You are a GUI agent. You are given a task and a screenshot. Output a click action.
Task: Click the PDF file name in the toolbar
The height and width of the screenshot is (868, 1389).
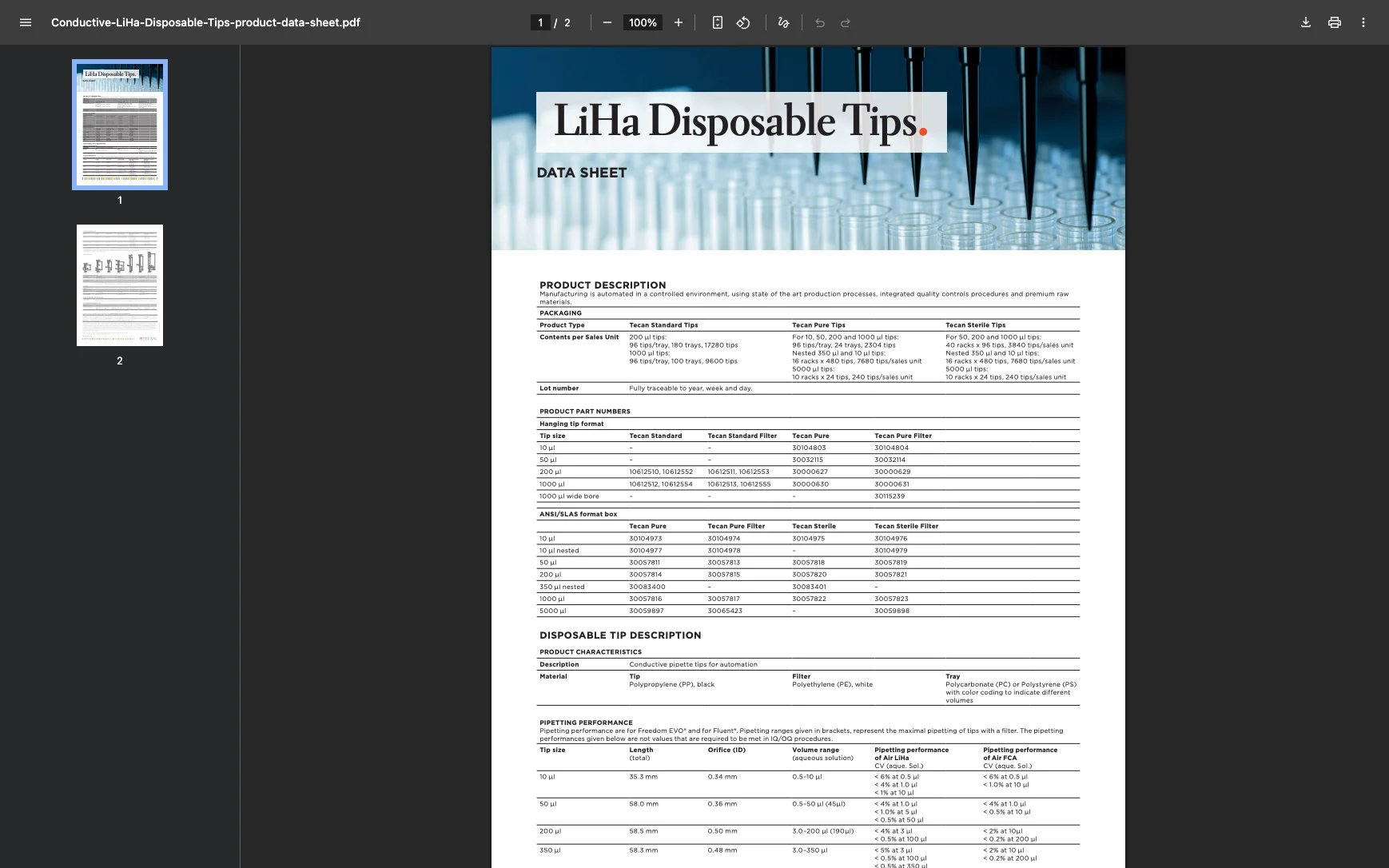coord(205,22)
